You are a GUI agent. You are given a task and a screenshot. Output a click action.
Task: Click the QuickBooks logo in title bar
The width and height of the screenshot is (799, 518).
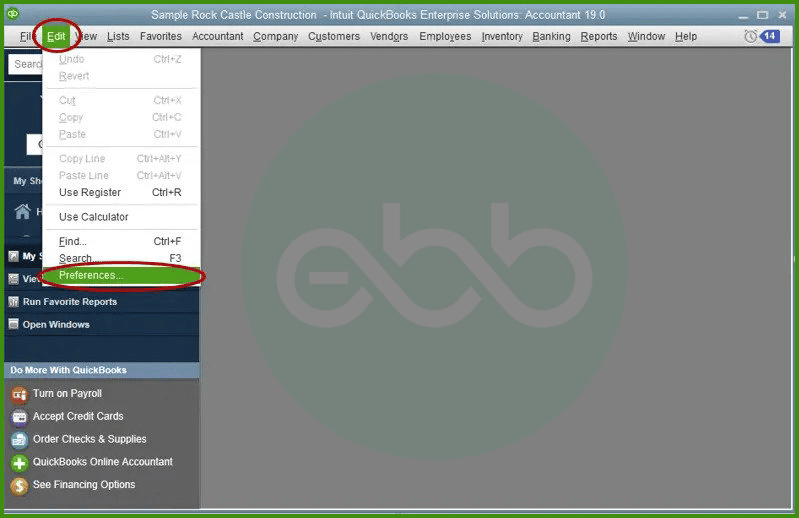click(x=13, y=14)
